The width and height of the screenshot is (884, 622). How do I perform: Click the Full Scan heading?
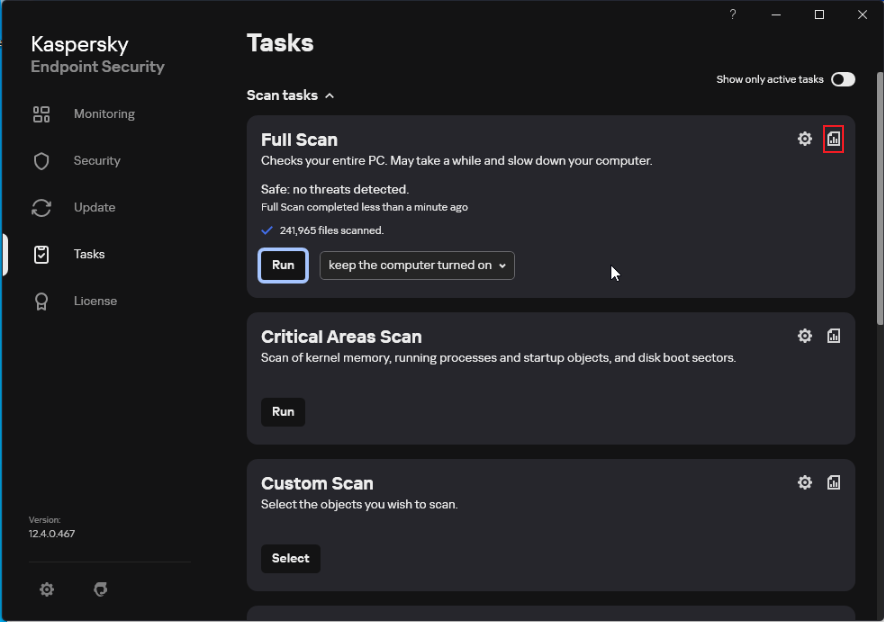pos(299,139)
